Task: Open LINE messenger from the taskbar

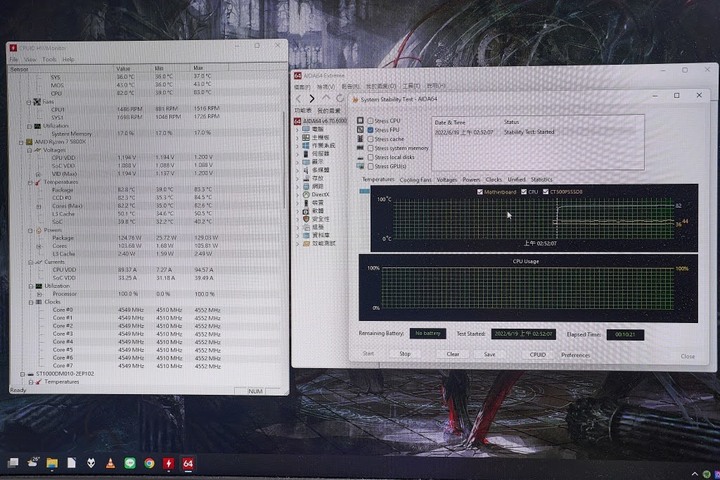Action: (130, 463)
